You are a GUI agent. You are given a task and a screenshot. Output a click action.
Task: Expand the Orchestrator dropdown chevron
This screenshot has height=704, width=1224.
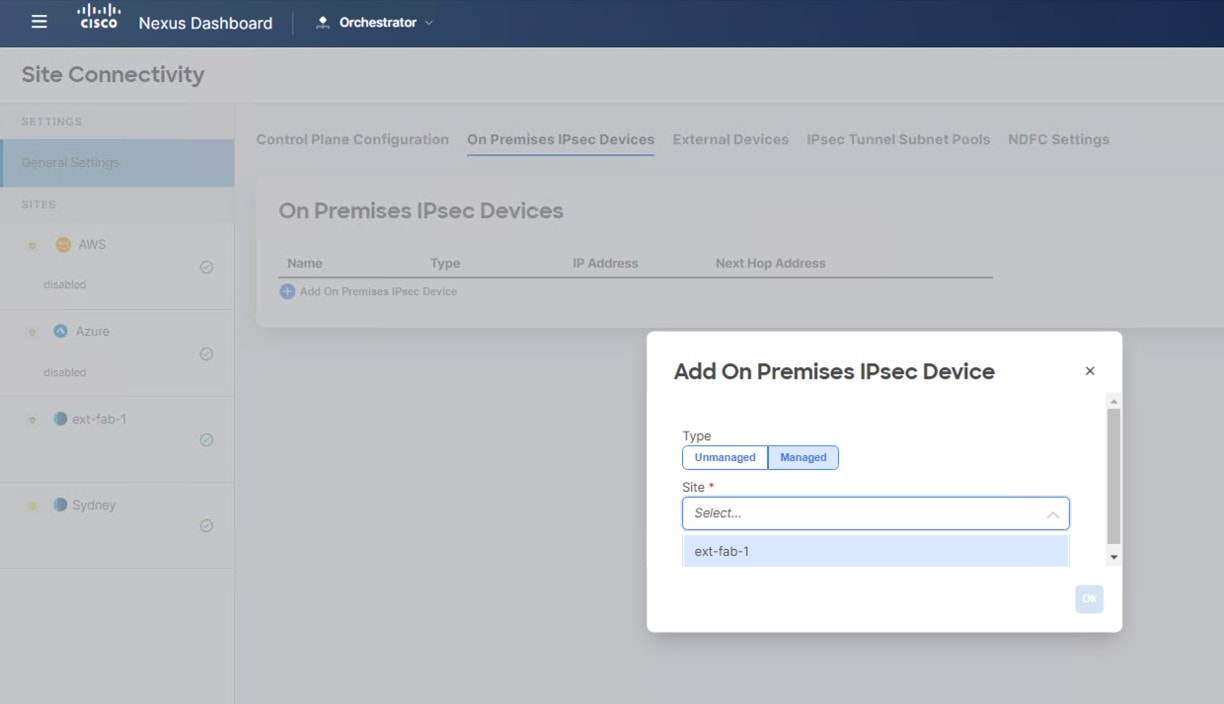pyautogui.click(x=429, y=22)
